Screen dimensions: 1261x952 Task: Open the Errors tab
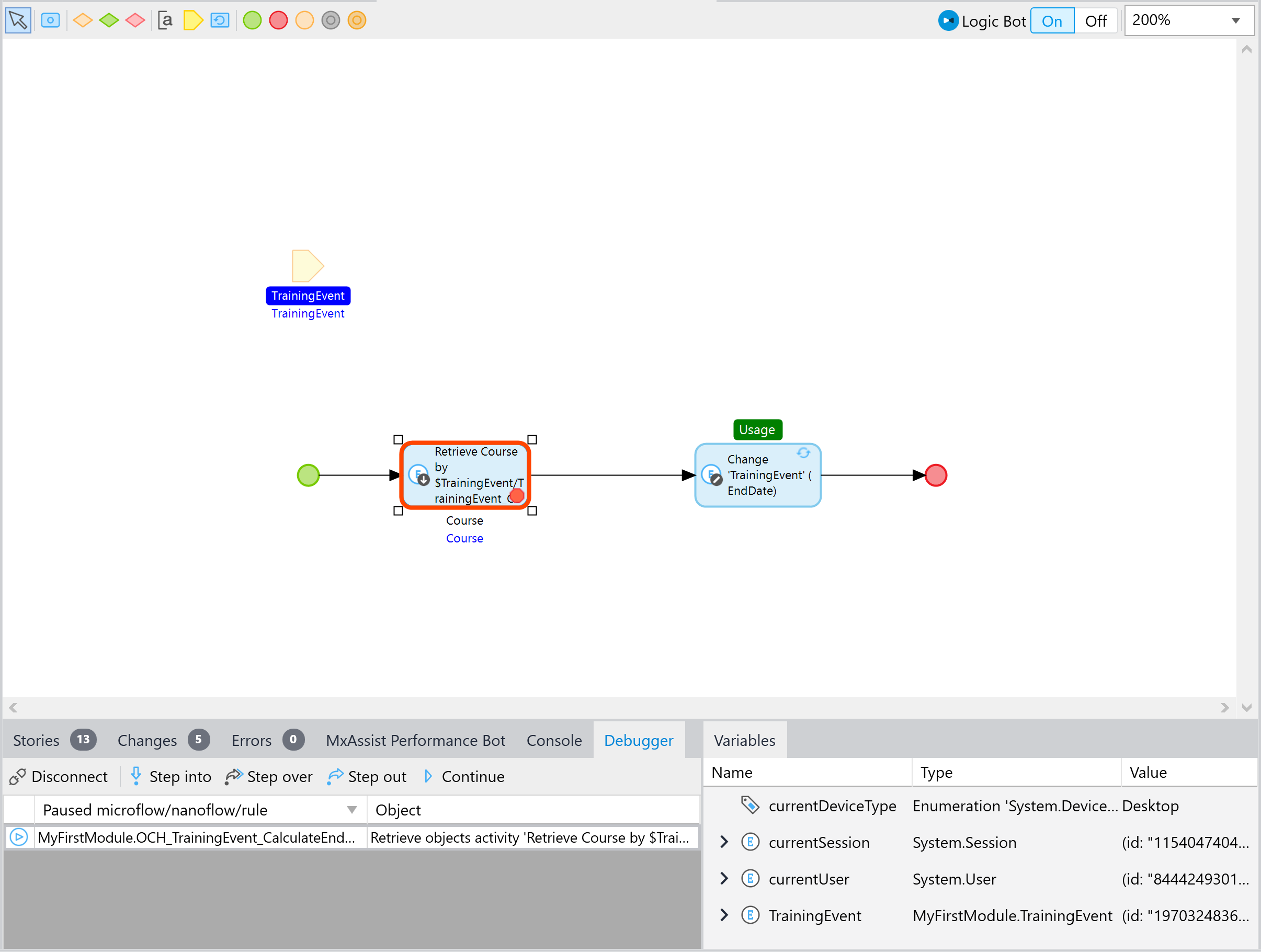pos(252,740)
